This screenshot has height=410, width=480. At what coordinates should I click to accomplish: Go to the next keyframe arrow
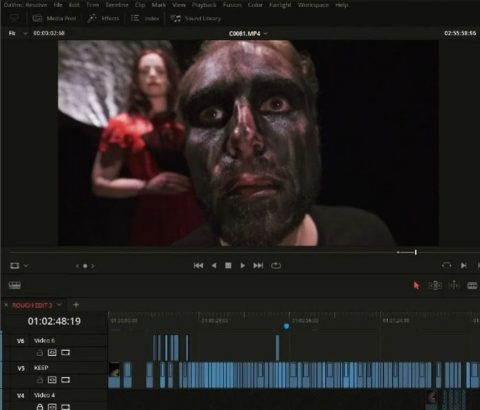[93, 266]
